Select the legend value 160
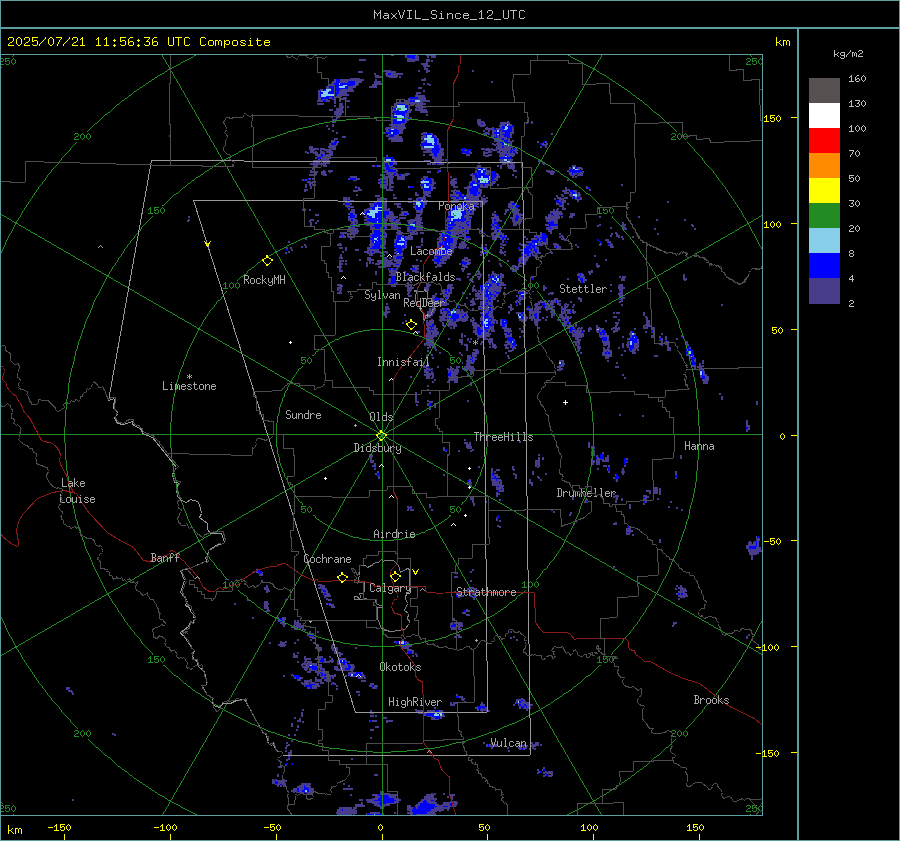The width and height of the screenshot is (900, 841). pos(857,79)
